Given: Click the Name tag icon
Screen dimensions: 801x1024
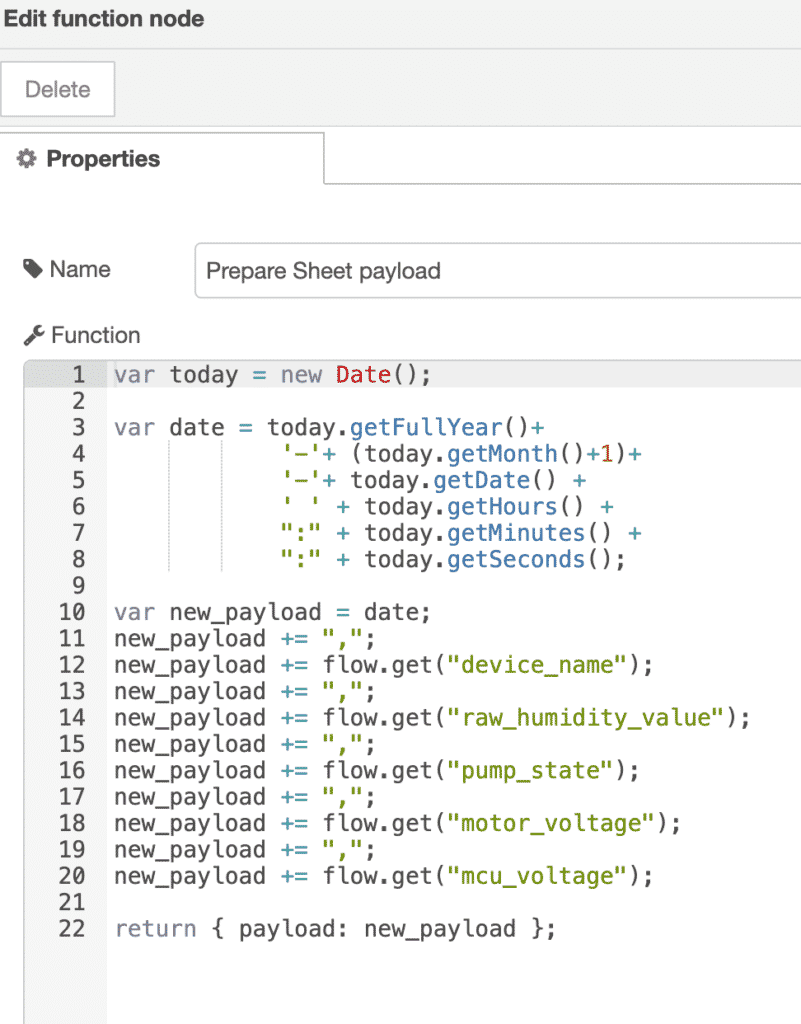Looking at the screenshot, I should click(x=33, y=268).
